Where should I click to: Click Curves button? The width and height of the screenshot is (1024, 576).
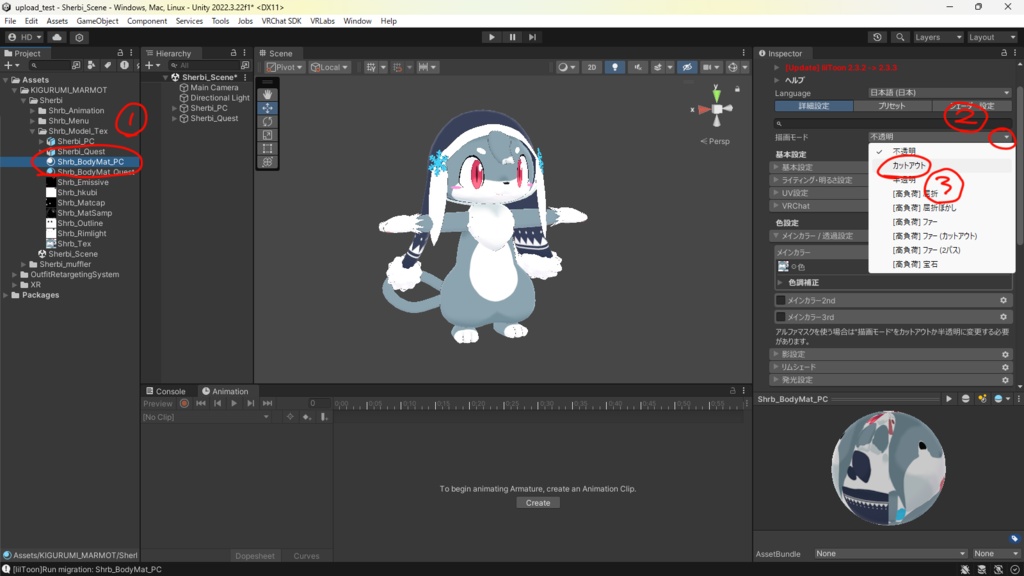[x=306, y=556]
